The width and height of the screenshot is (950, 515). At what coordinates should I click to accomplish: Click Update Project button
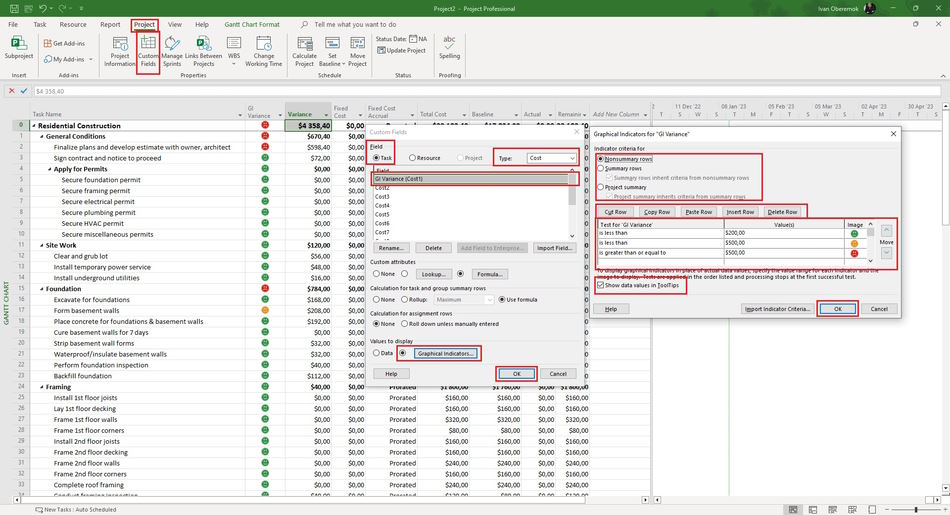click(402, 51)
